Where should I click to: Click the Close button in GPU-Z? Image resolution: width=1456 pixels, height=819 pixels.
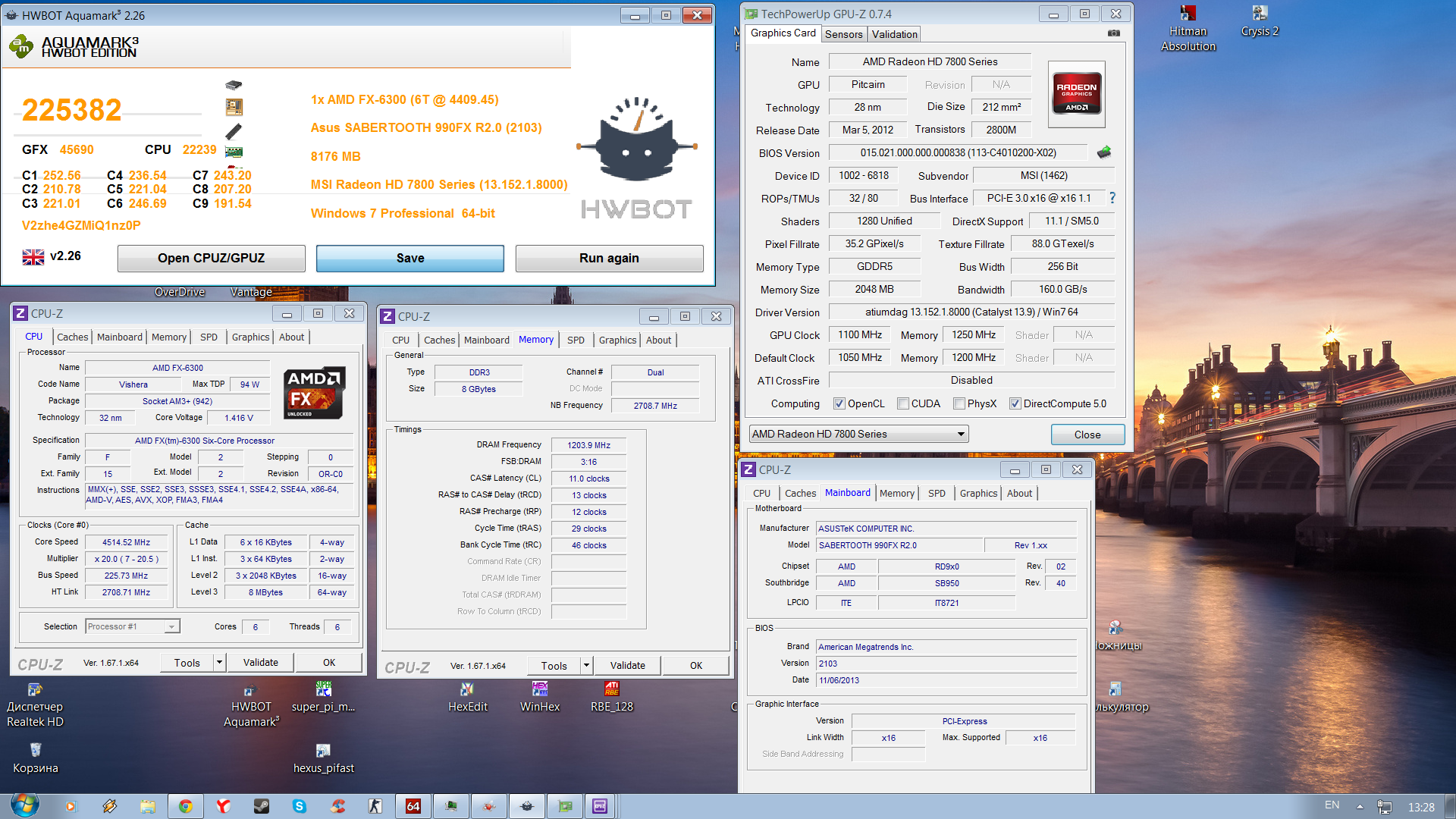coord(1087,435)
